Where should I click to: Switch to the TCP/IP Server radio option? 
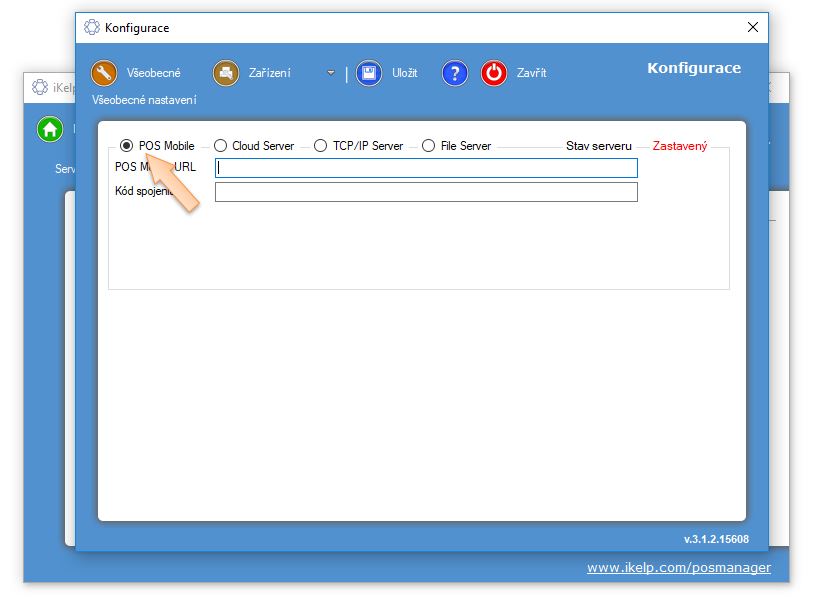click(321, 146)
